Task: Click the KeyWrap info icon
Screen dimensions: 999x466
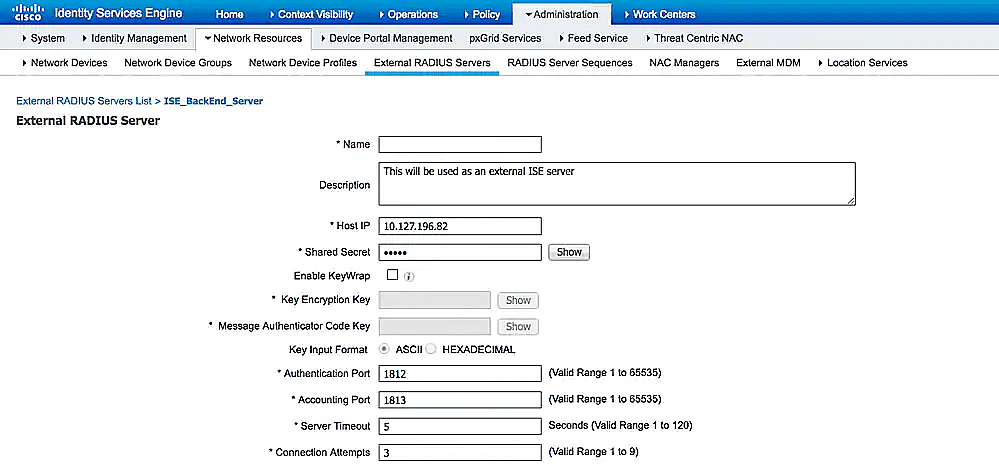Action: point(409,277)
